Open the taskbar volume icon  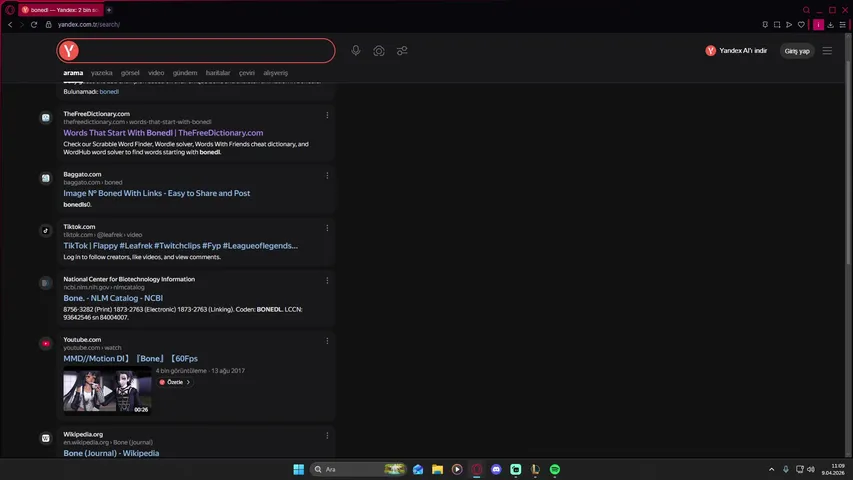click(811, 469)
